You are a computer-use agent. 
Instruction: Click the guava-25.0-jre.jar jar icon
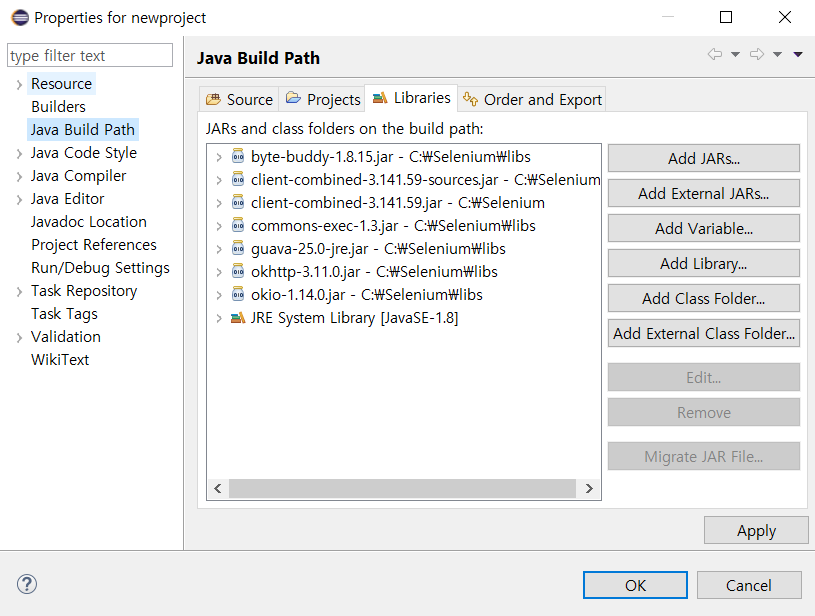(238, 248)
